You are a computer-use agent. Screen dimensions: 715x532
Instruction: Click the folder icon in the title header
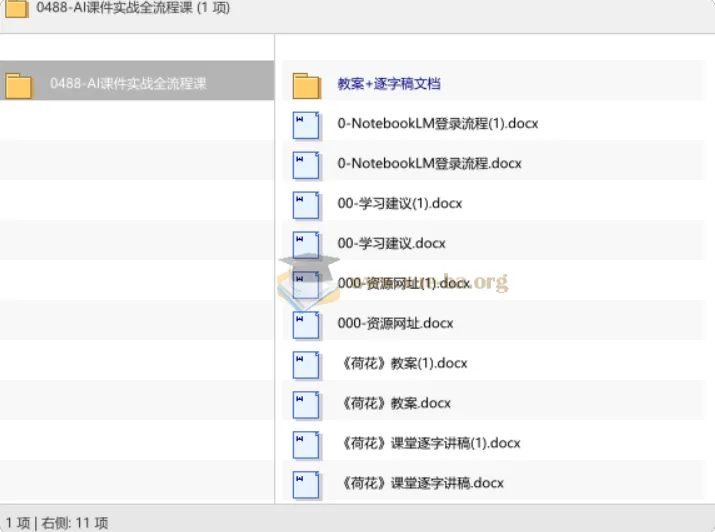[17, 8]
